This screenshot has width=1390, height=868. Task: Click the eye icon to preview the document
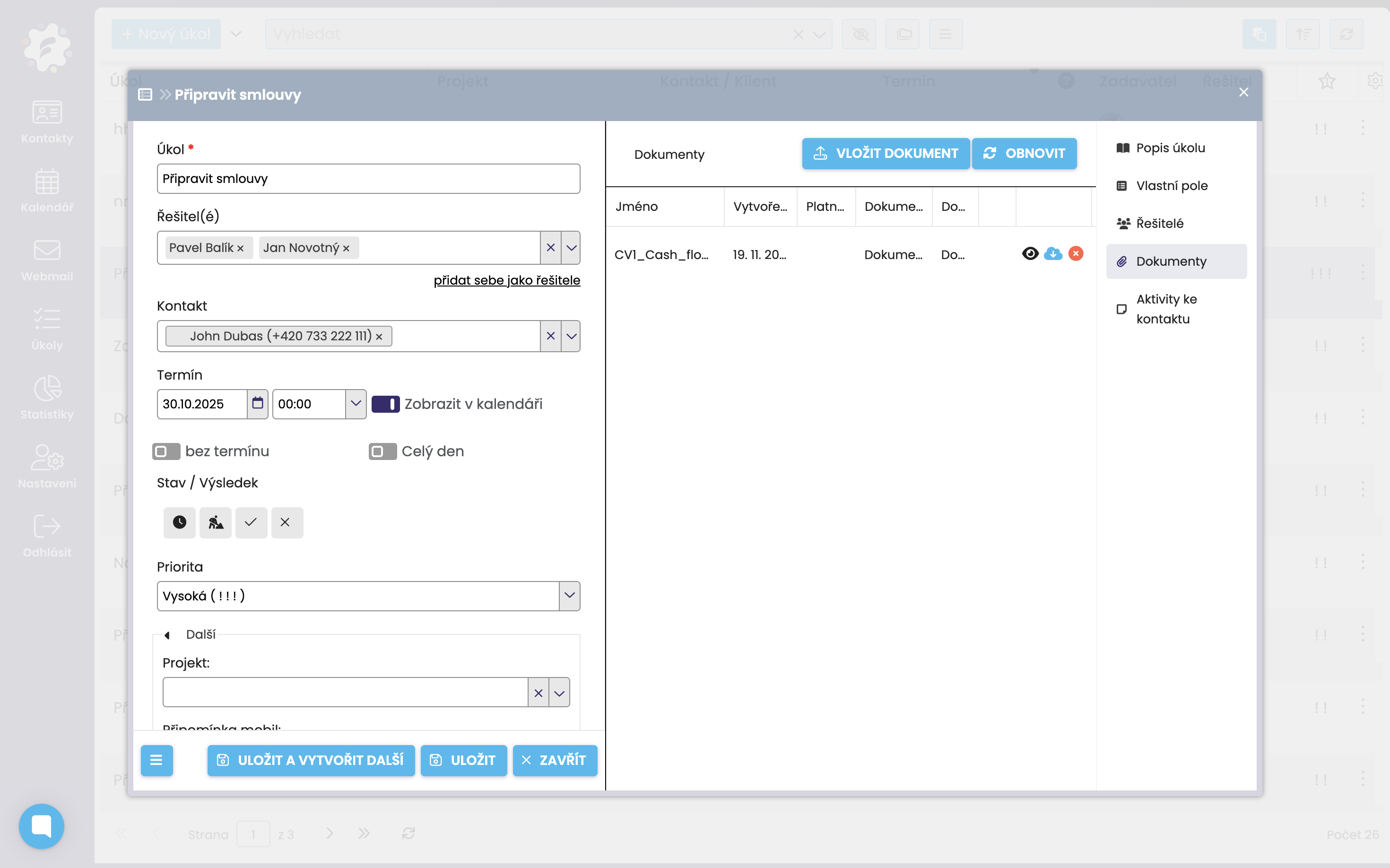pos(1030,254)
